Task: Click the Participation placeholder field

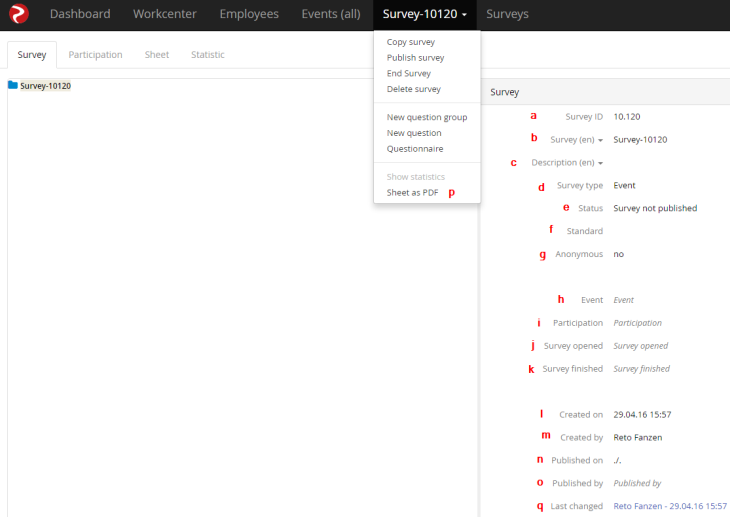Action: [x=637, y=323]
